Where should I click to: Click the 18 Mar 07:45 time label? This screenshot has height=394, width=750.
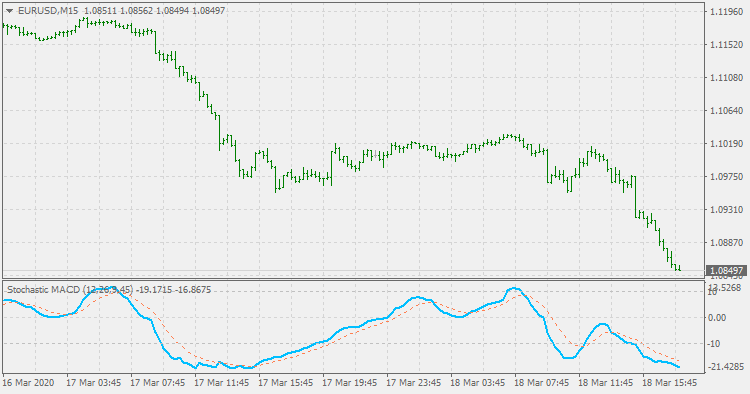pyautogui.click(x=541, y=383)
